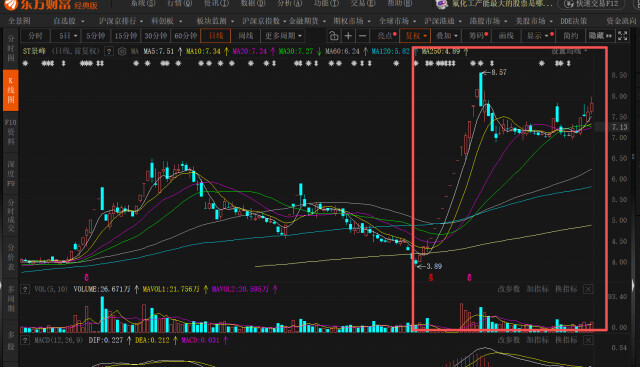Select the 日线 daily tab
640x367 pixels.
(x=216, y=36)
